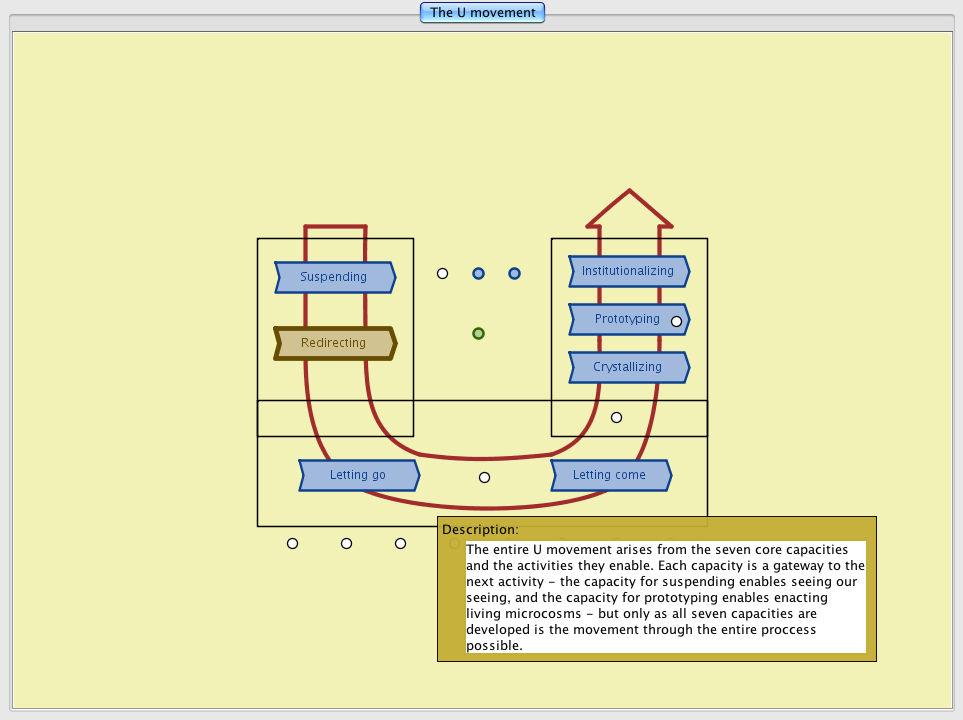Screen dimensions: 963x720
Task: Select the Letting come node
Action: [x=610, y=475]
